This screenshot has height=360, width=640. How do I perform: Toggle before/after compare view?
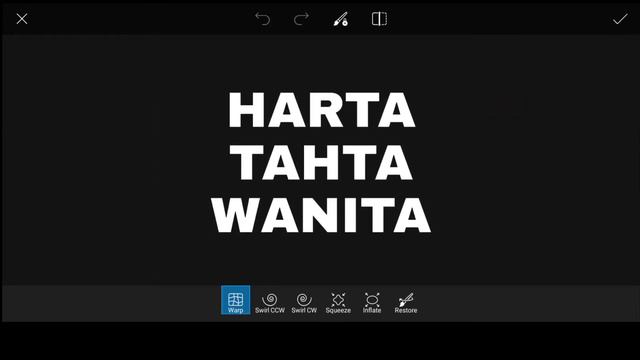pos(379,19)
